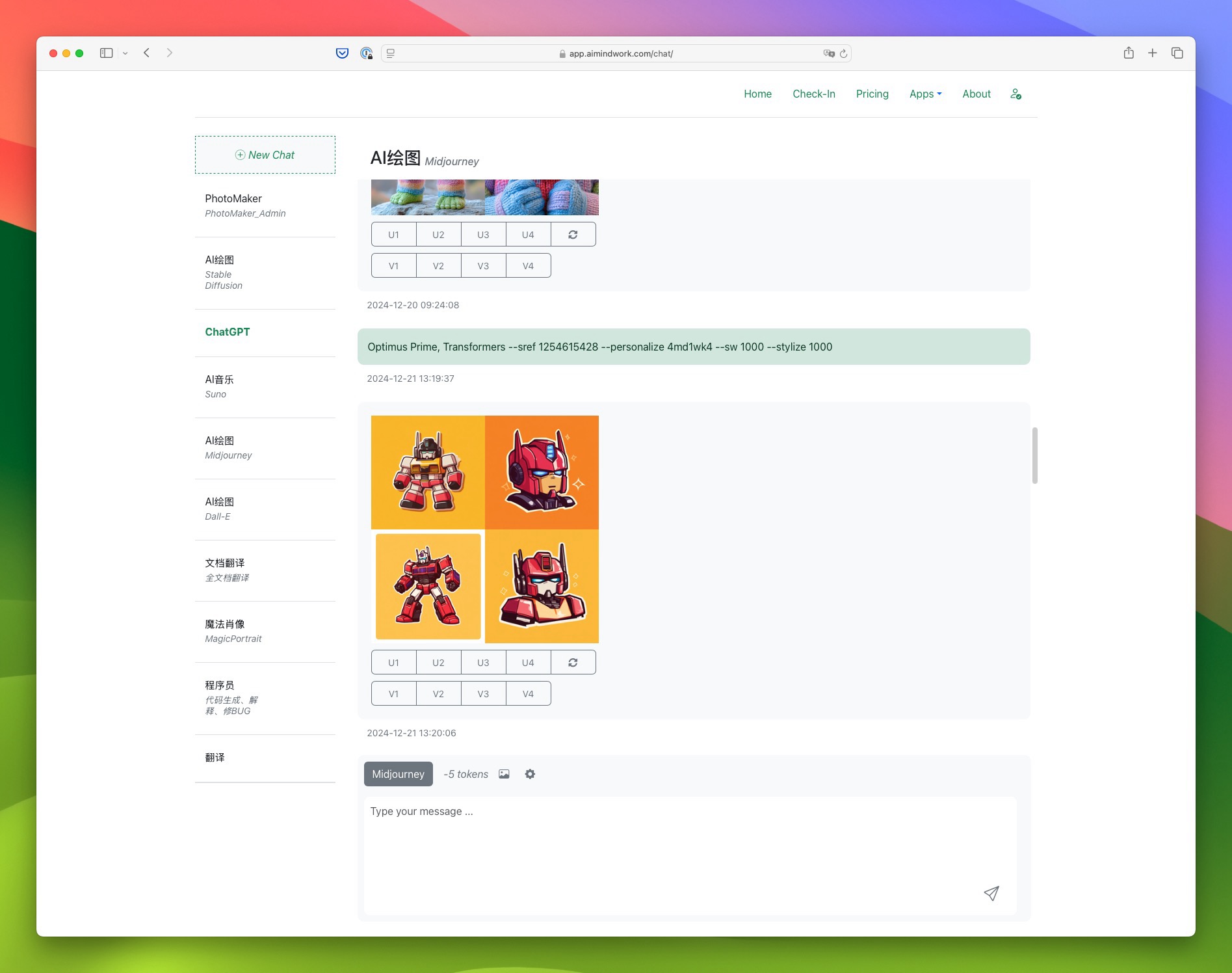Click U3 under the knitted image

[x=483, y=235]
